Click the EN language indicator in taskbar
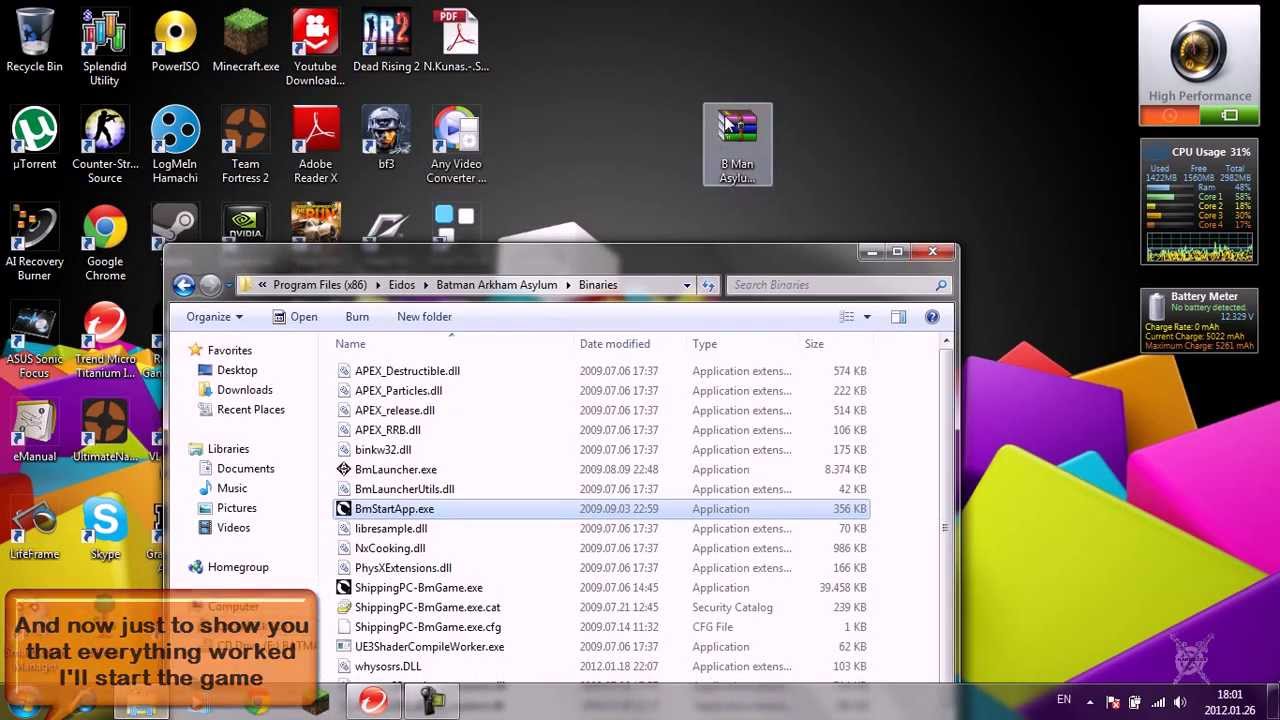Image resolution: width=1280 pixels, height=720 pixels. (1064, 700)
